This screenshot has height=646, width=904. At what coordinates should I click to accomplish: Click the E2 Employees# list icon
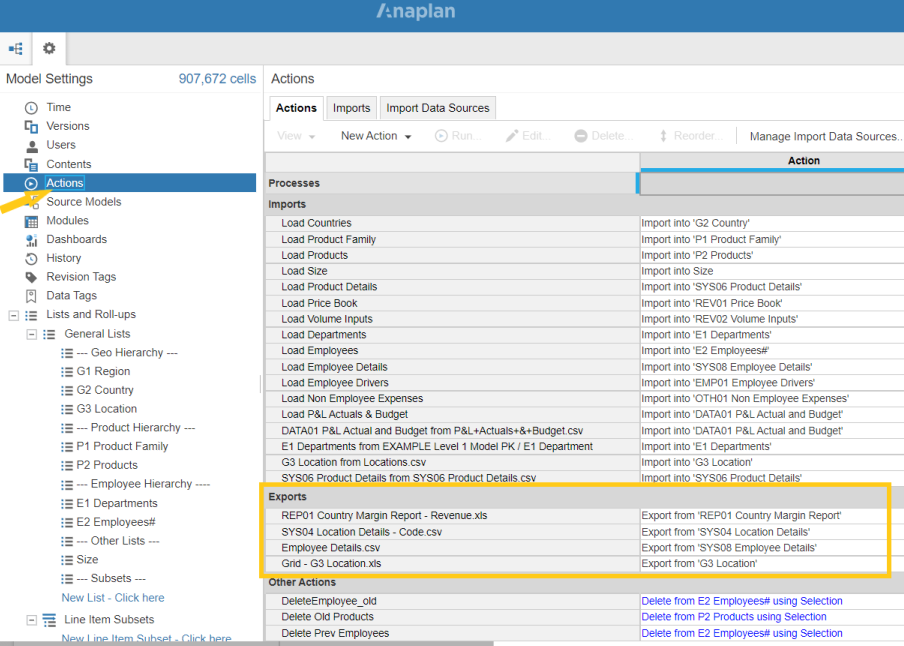[67, 523]
